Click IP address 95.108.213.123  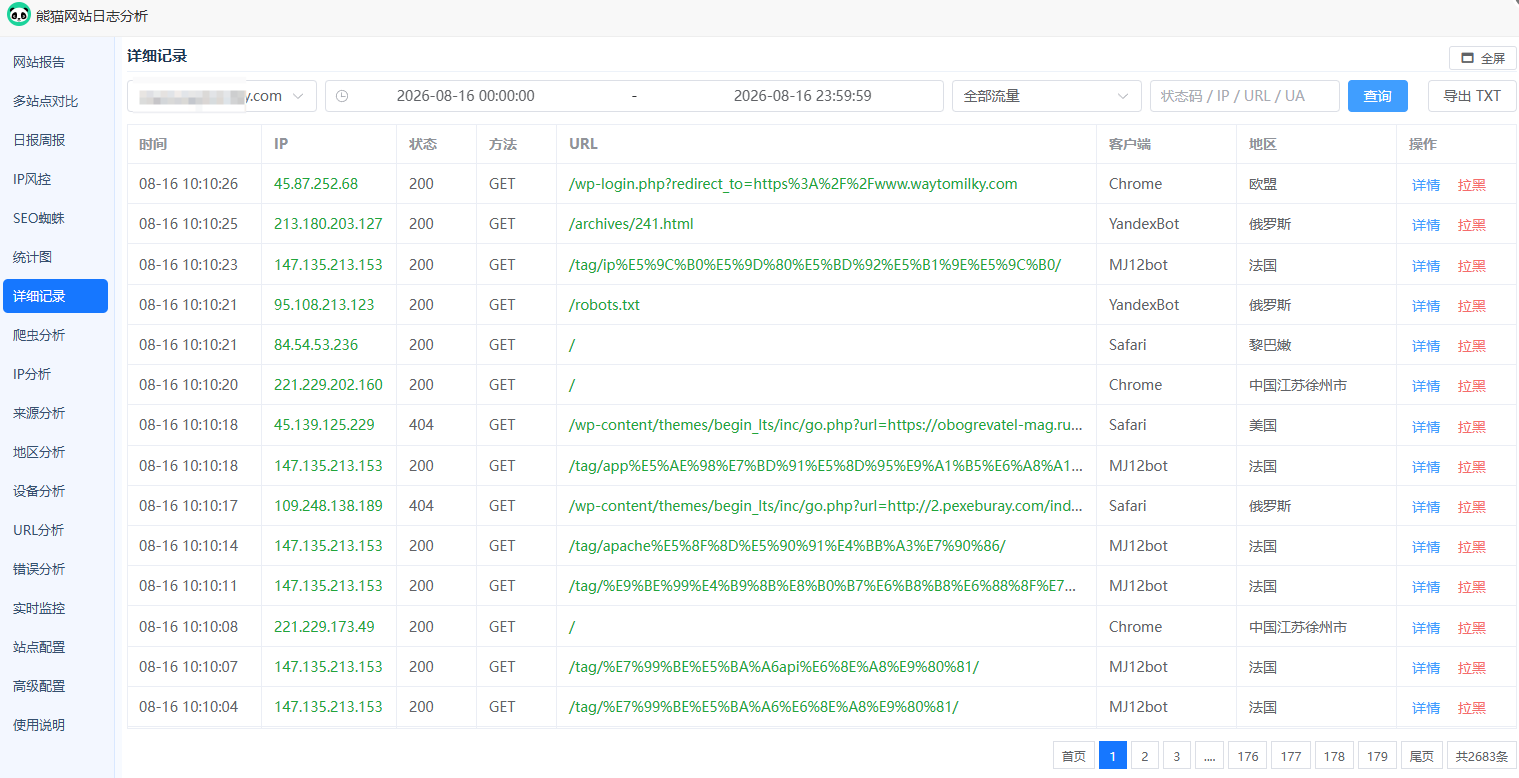pyautogui.click(x=324, y=304)
